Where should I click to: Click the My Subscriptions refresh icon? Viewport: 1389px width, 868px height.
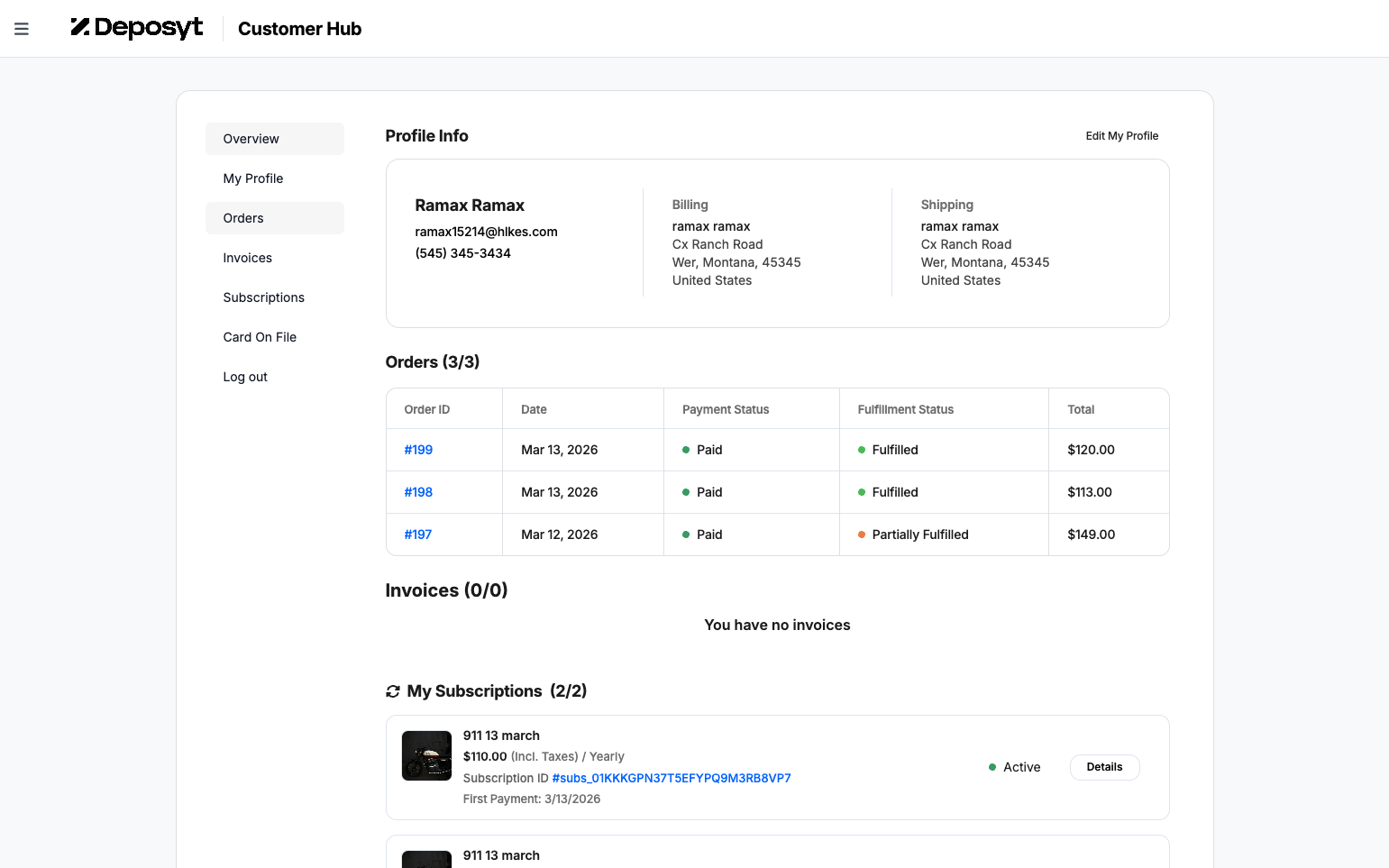click(x=393, y=691)
